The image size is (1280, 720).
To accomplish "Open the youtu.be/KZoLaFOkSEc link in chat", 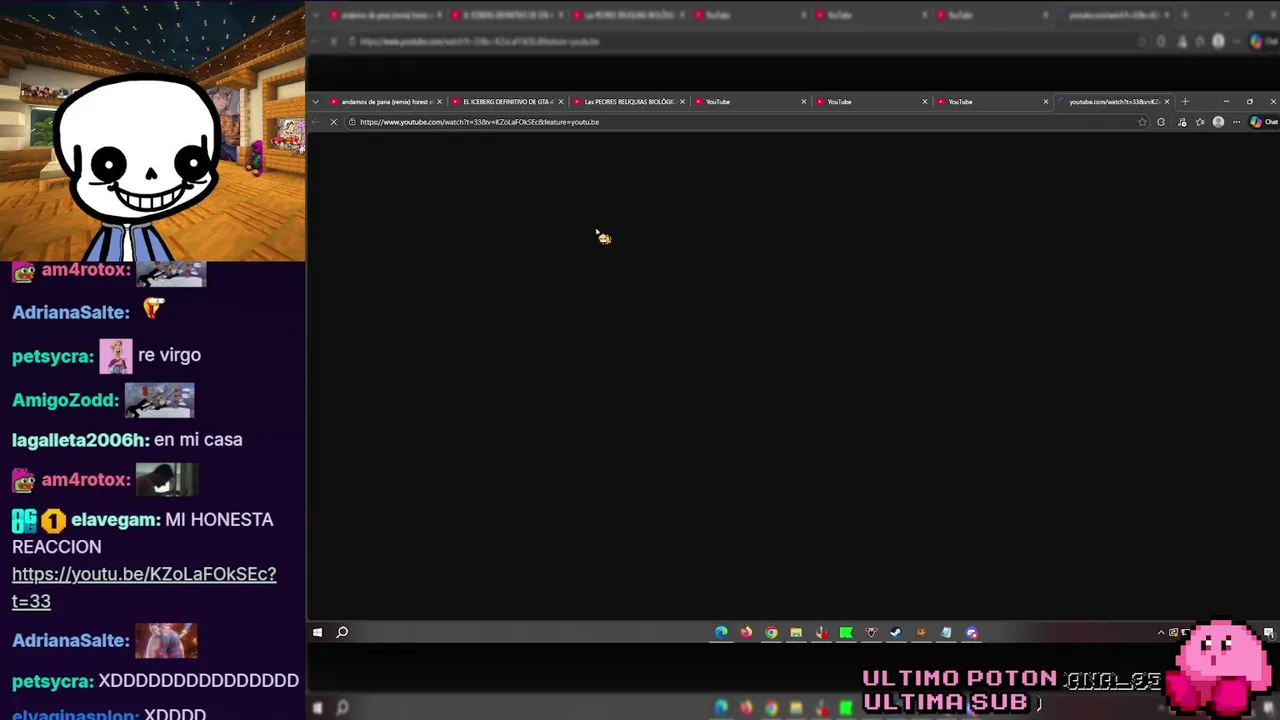I will click(144, 587).
